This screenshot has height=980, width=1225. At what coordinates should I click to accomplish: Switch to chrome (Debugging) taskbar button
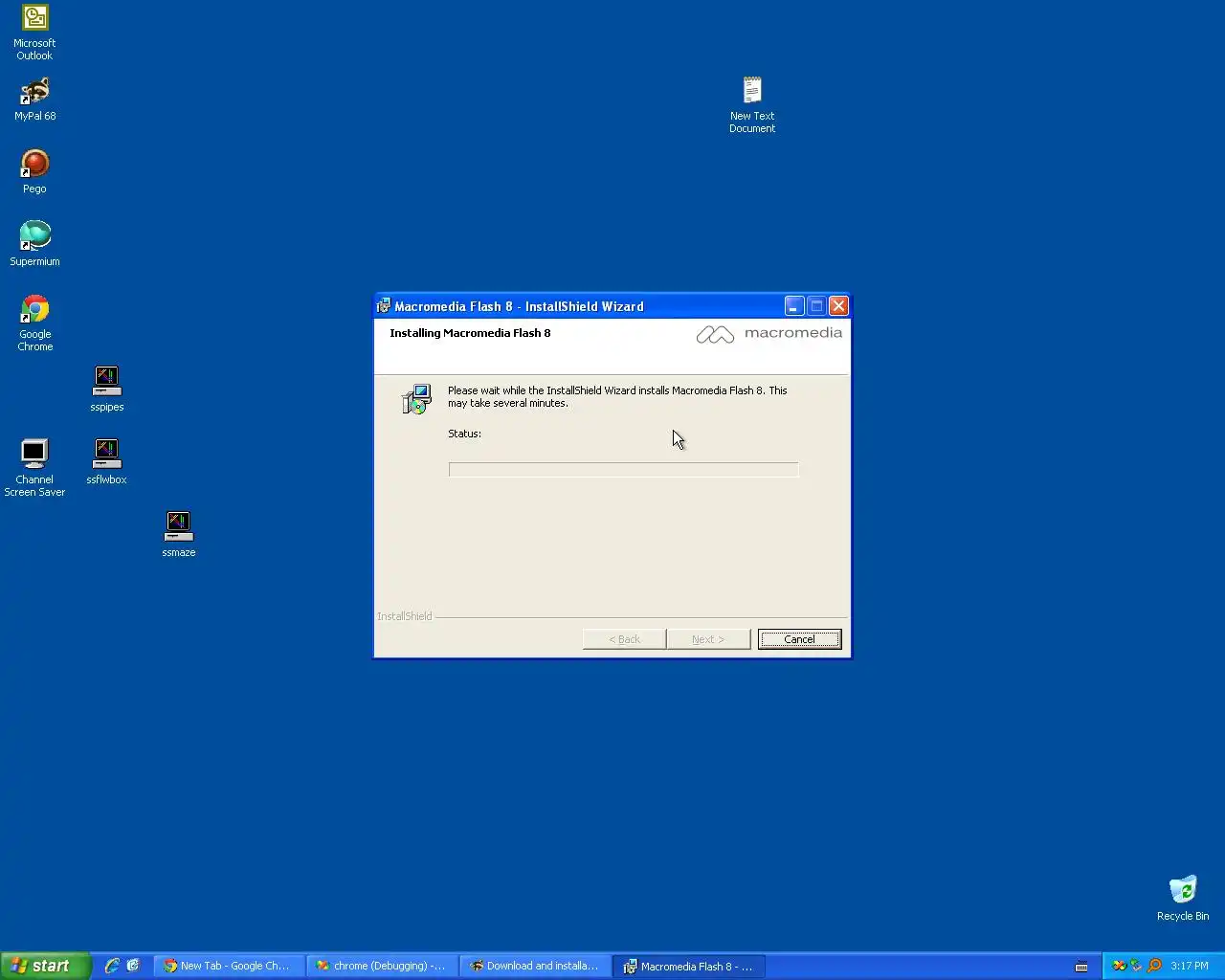383,966
